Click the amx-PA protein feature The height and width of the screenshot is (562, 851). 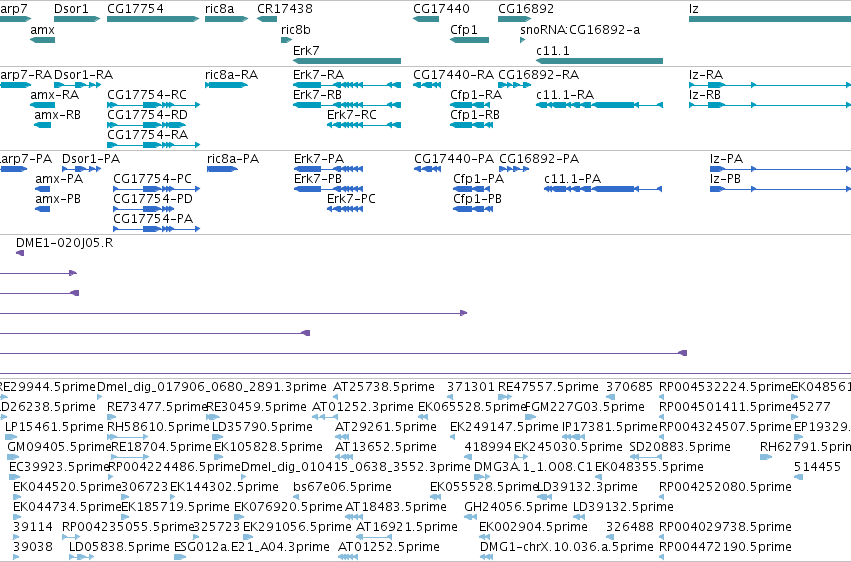(x=42, y=189)
